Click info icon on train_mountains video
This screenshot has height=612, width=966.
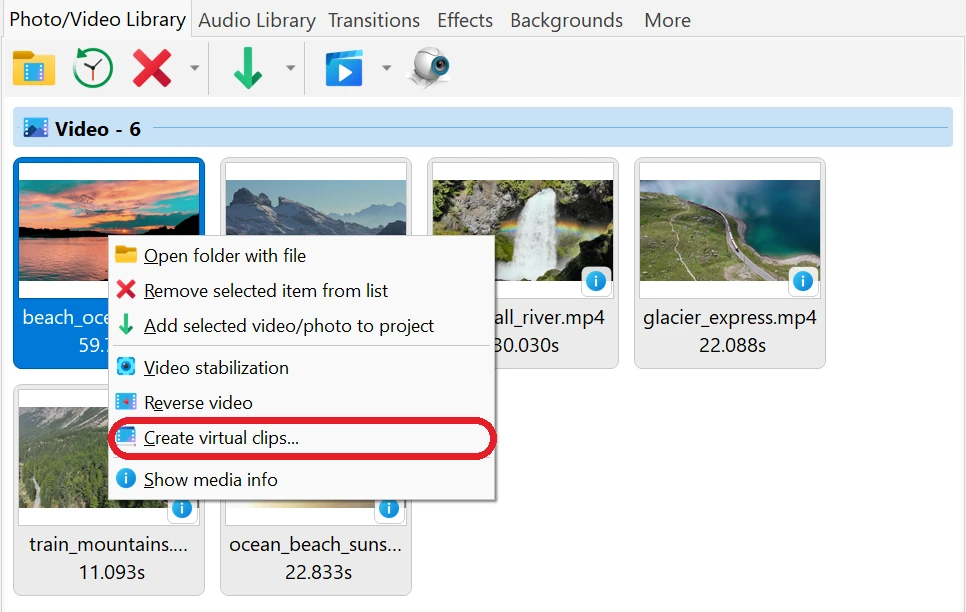[x=182, y=509]
